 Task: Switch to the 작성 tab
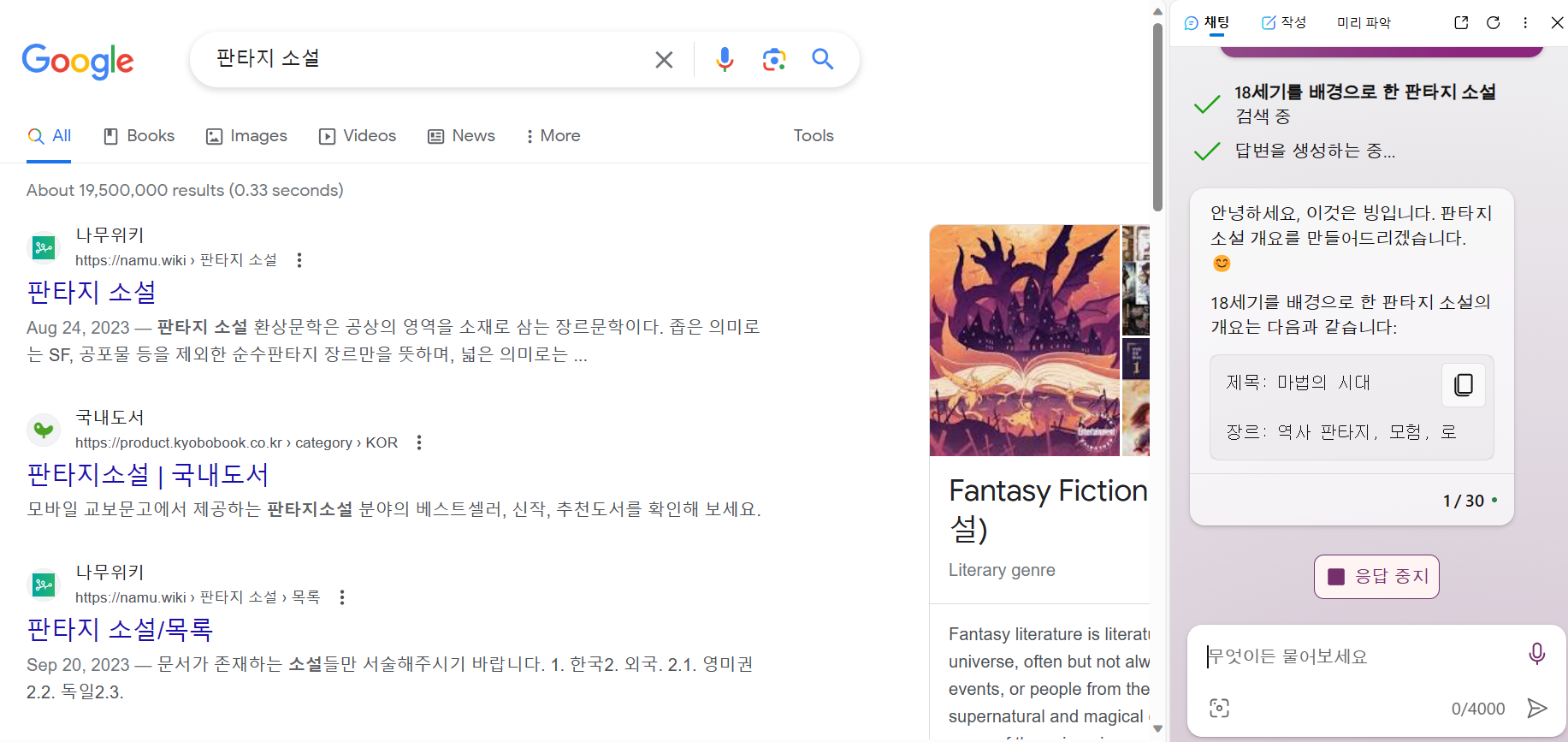tap(1284, 23)
